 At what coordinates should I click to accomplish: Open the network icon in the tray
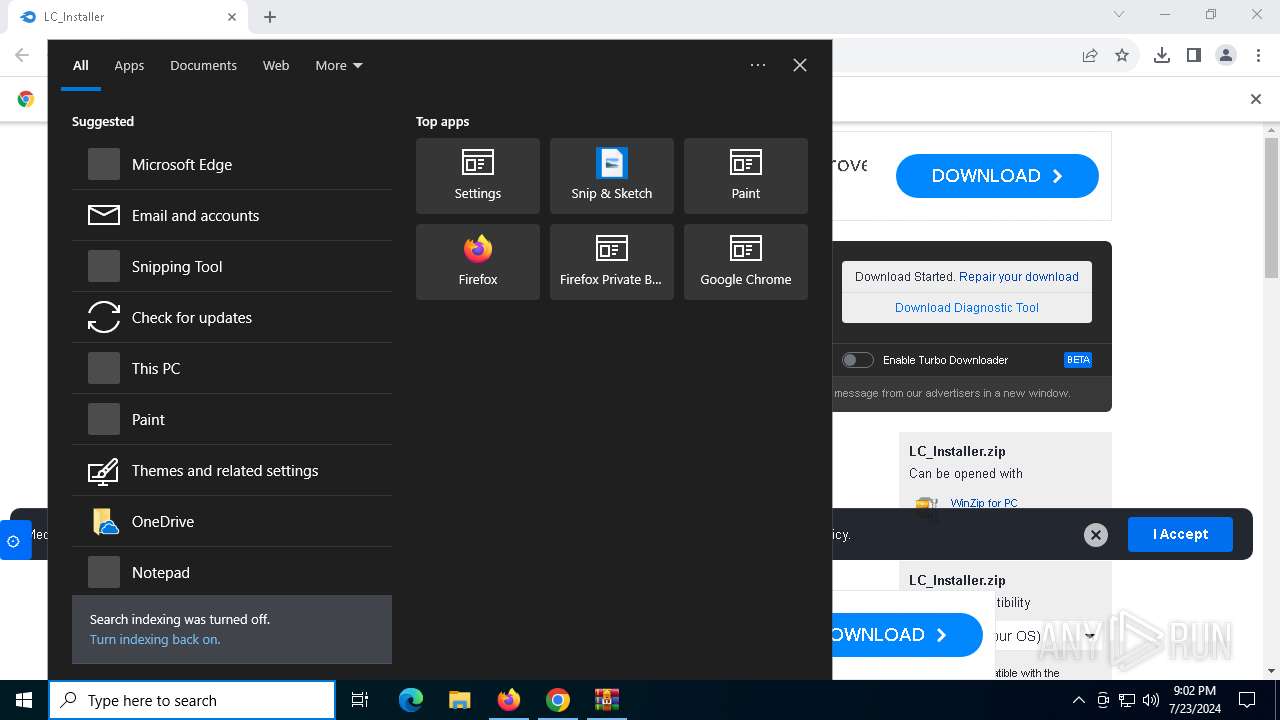1127,700
